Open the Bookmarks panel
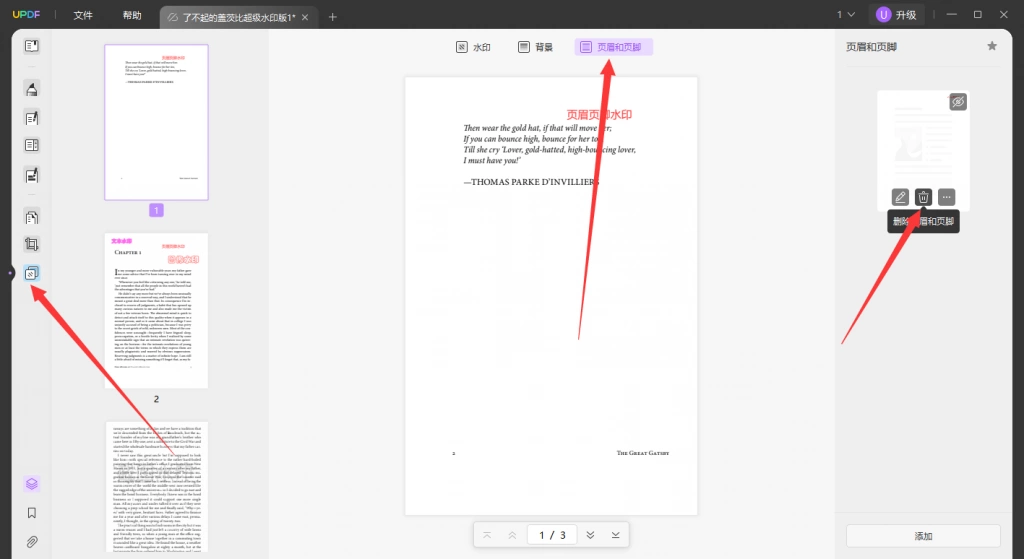1024x559 pixels. coord(31,513)
